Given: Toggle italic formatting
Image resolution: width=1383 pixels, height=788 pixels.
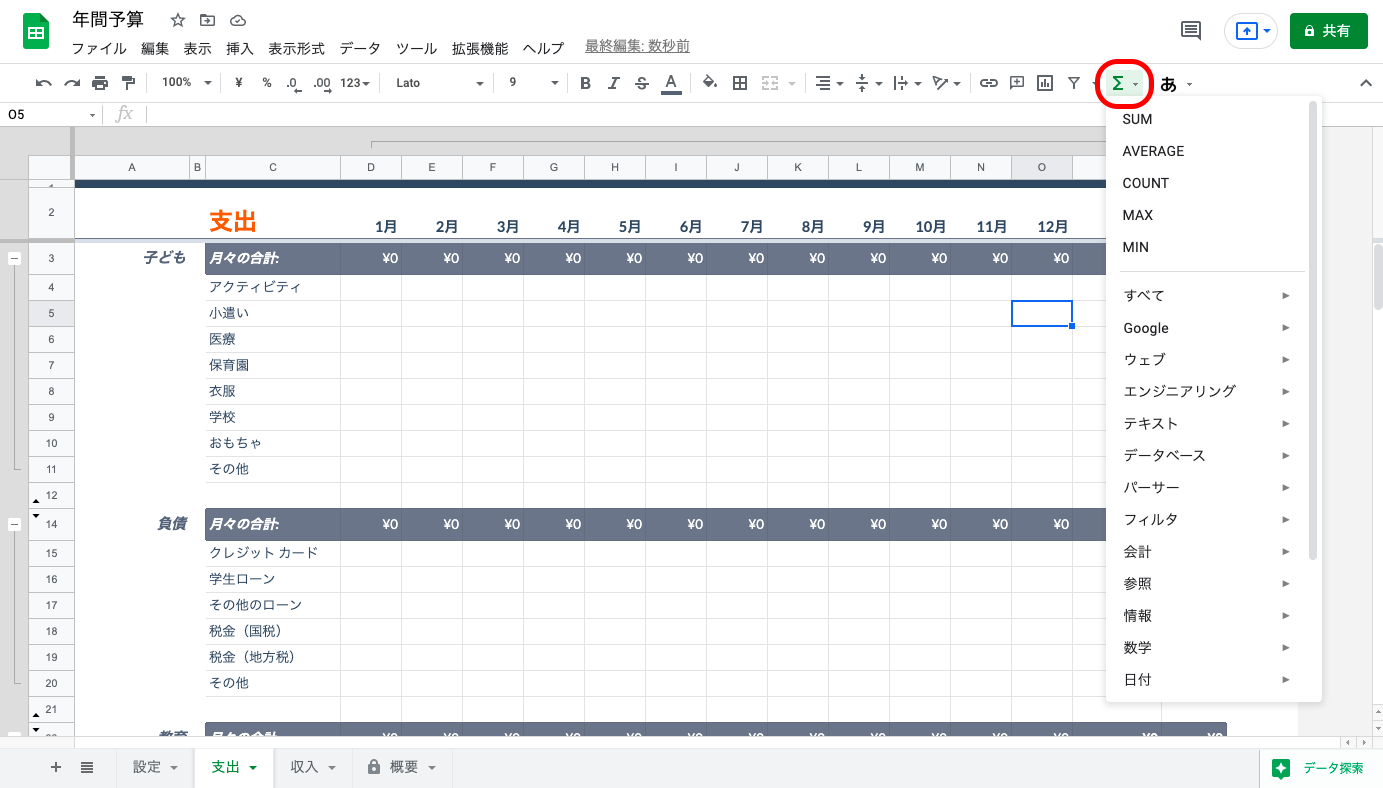Looking at the screenshot, I should (x=614, y=83).
